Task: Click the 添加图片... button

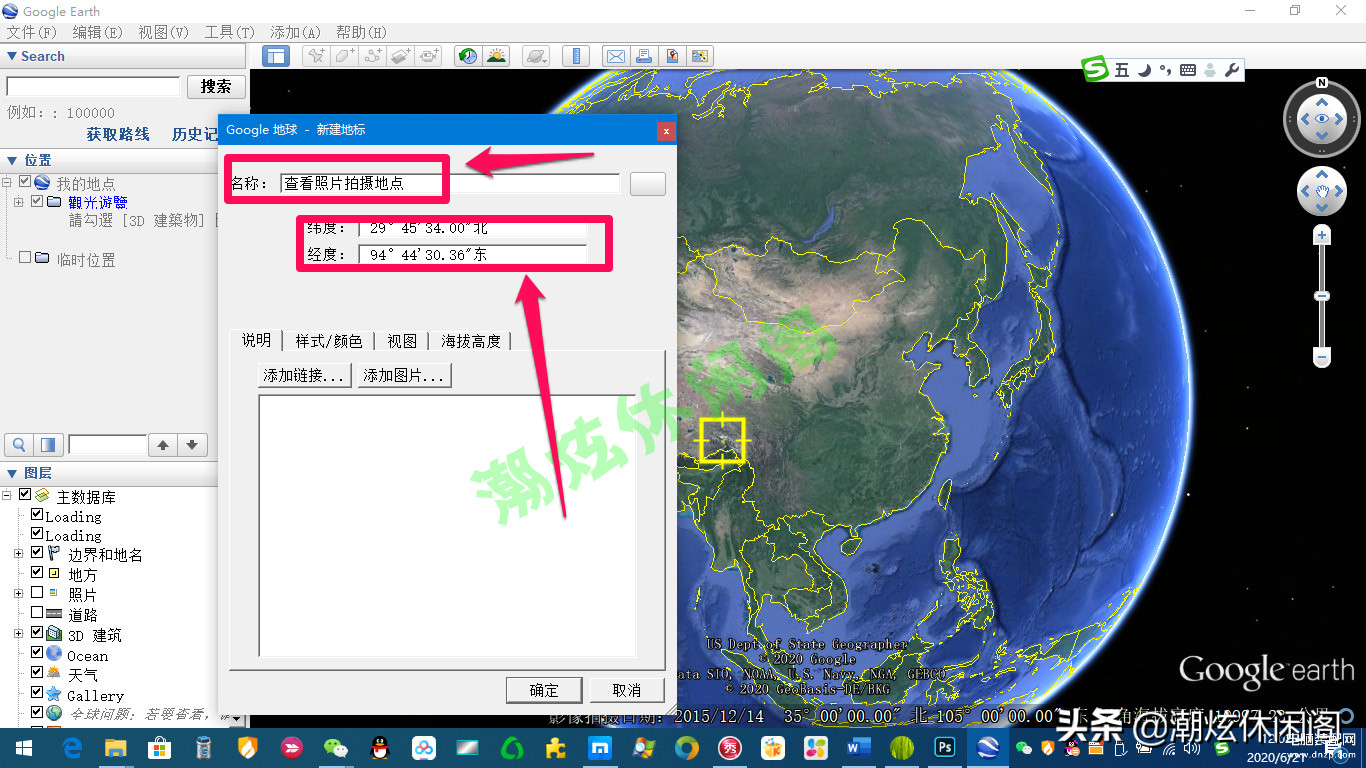Action: click(405, 375)
